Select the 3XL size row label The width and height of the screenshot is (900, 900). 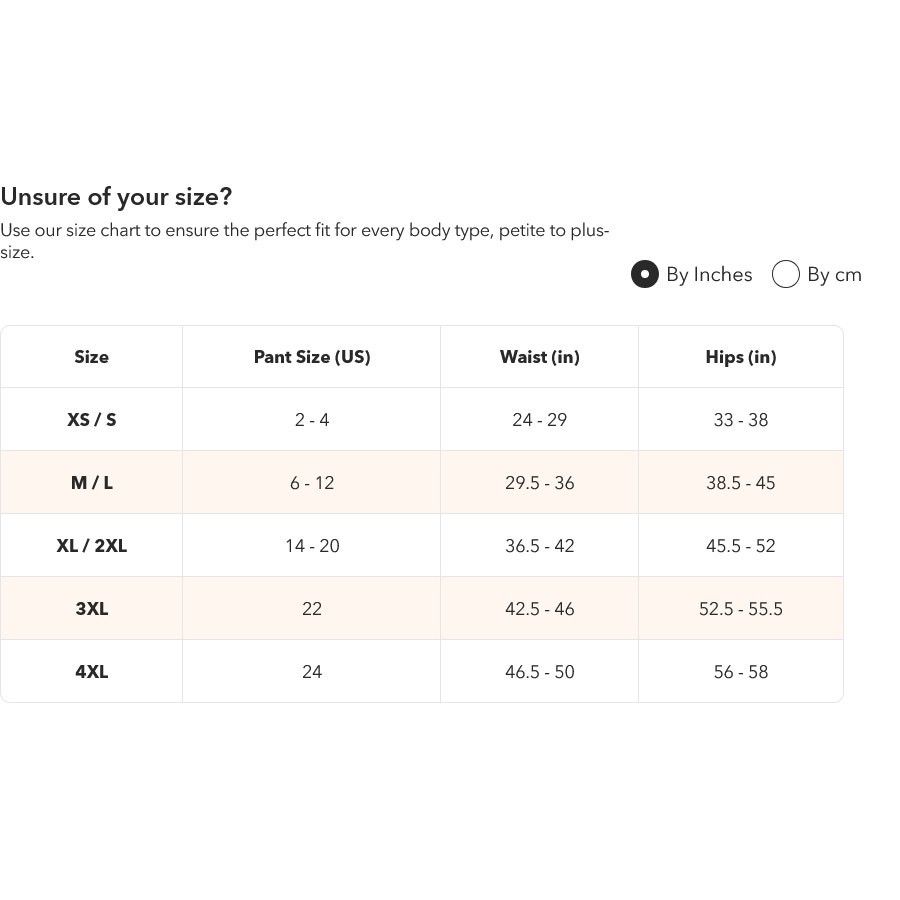point(91,608)
